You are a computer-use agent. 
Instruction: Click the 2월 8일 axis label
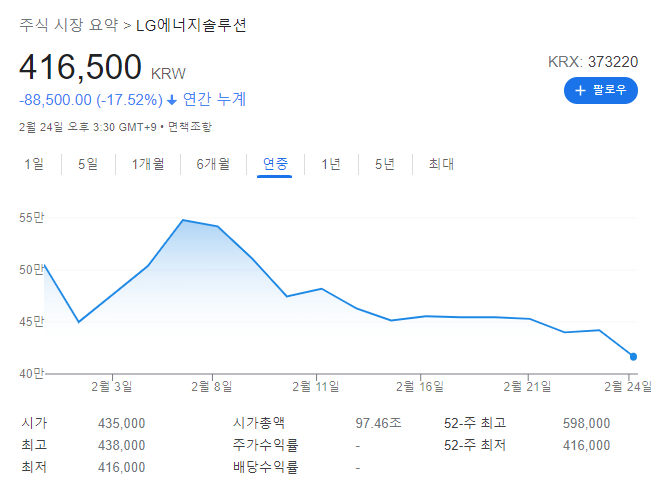[x=212, y=386]
